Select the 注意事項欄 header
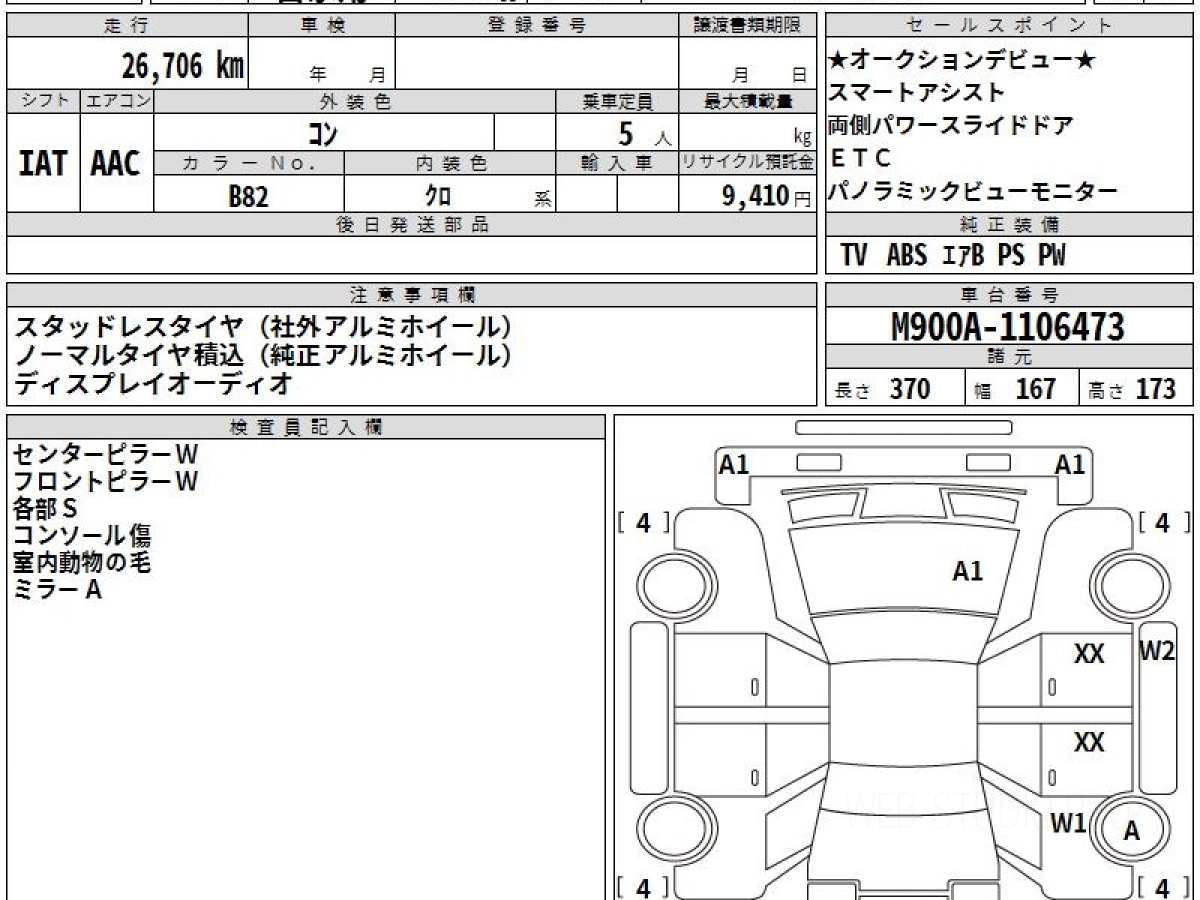 pyautogui.click(x=411, y=295)
